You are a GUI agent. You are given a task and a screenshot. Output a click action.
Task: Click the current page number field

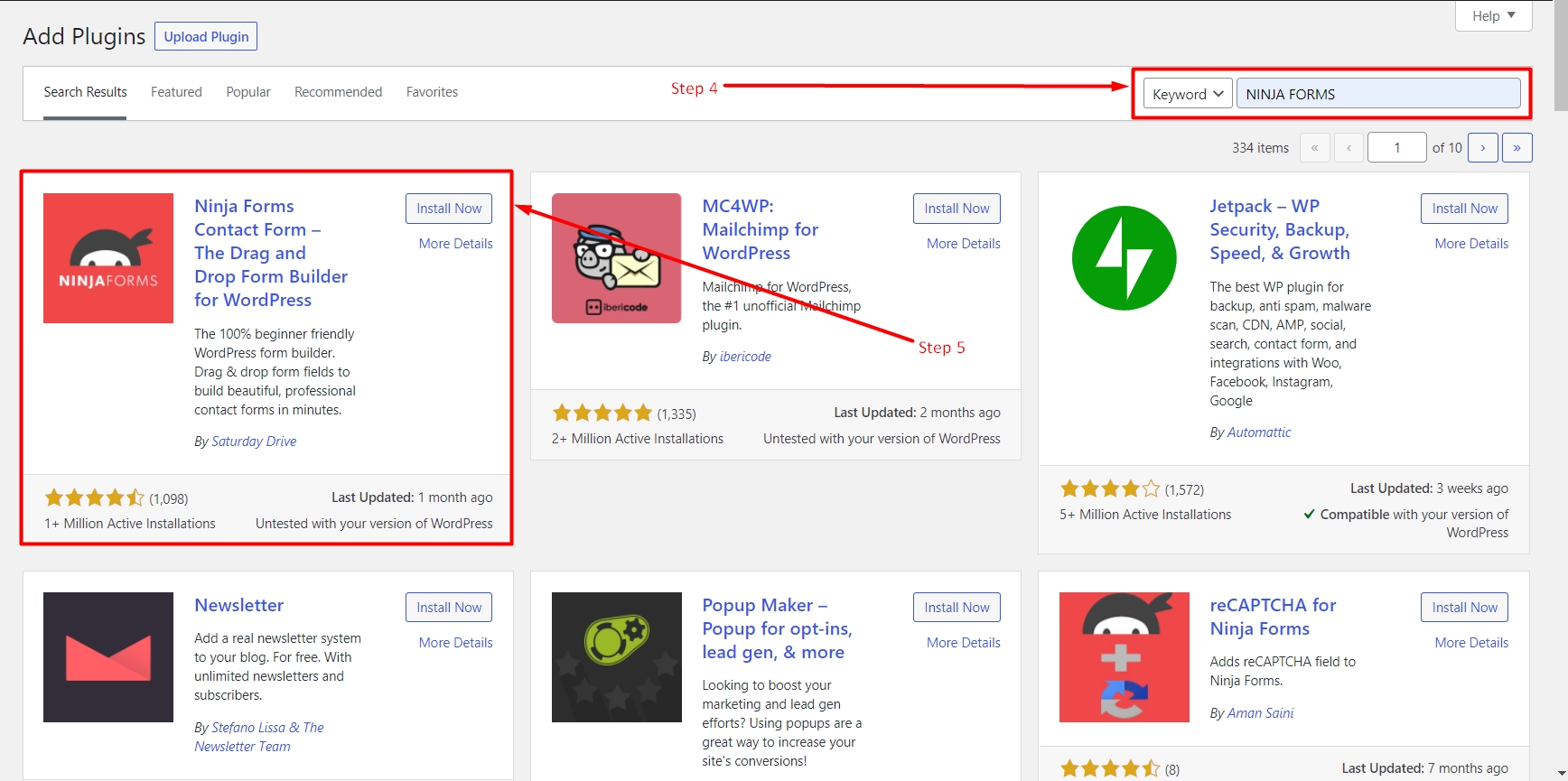1396,147
